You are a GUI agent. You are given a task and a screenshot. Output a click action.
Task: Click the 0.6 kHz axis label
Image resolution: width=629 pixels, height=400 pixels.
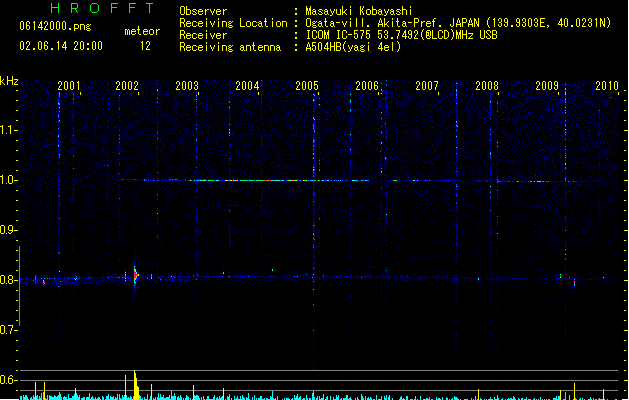(x=8, y=380)
